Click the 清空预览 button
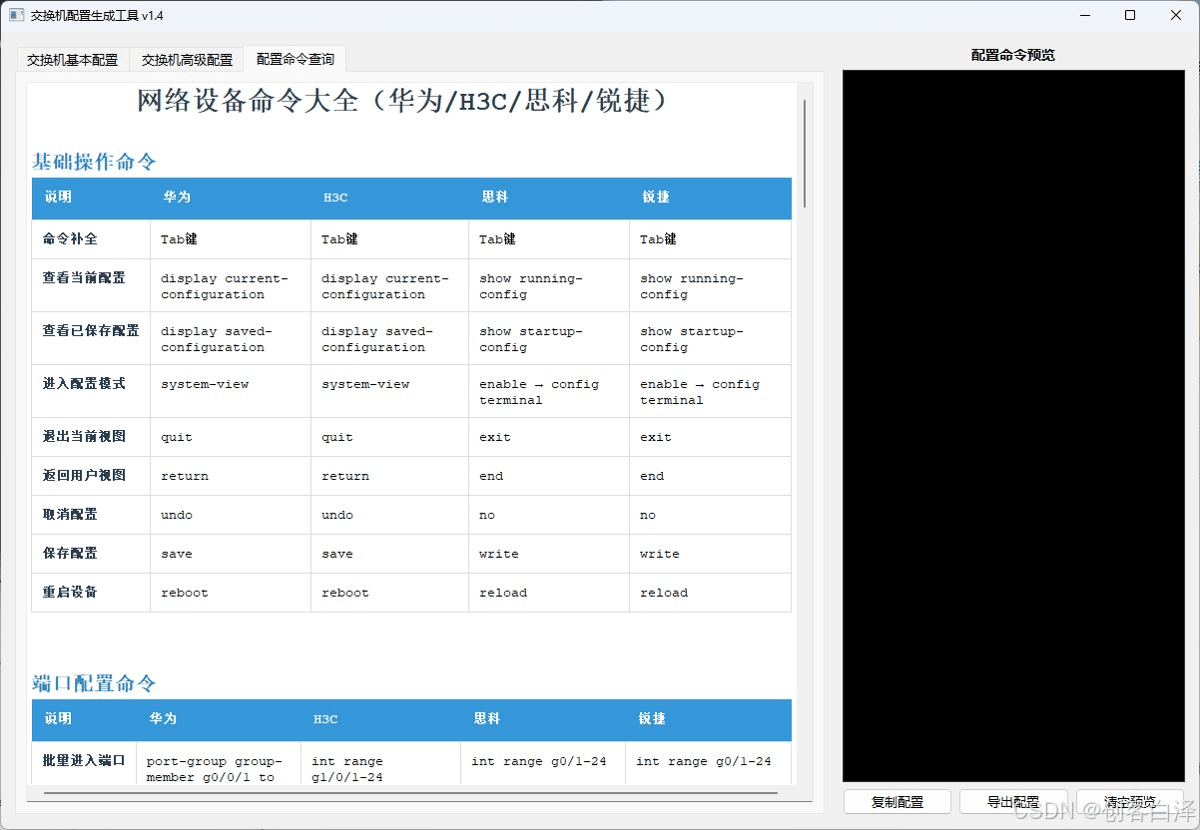Screen dimensions: 1200x830 1130,802
